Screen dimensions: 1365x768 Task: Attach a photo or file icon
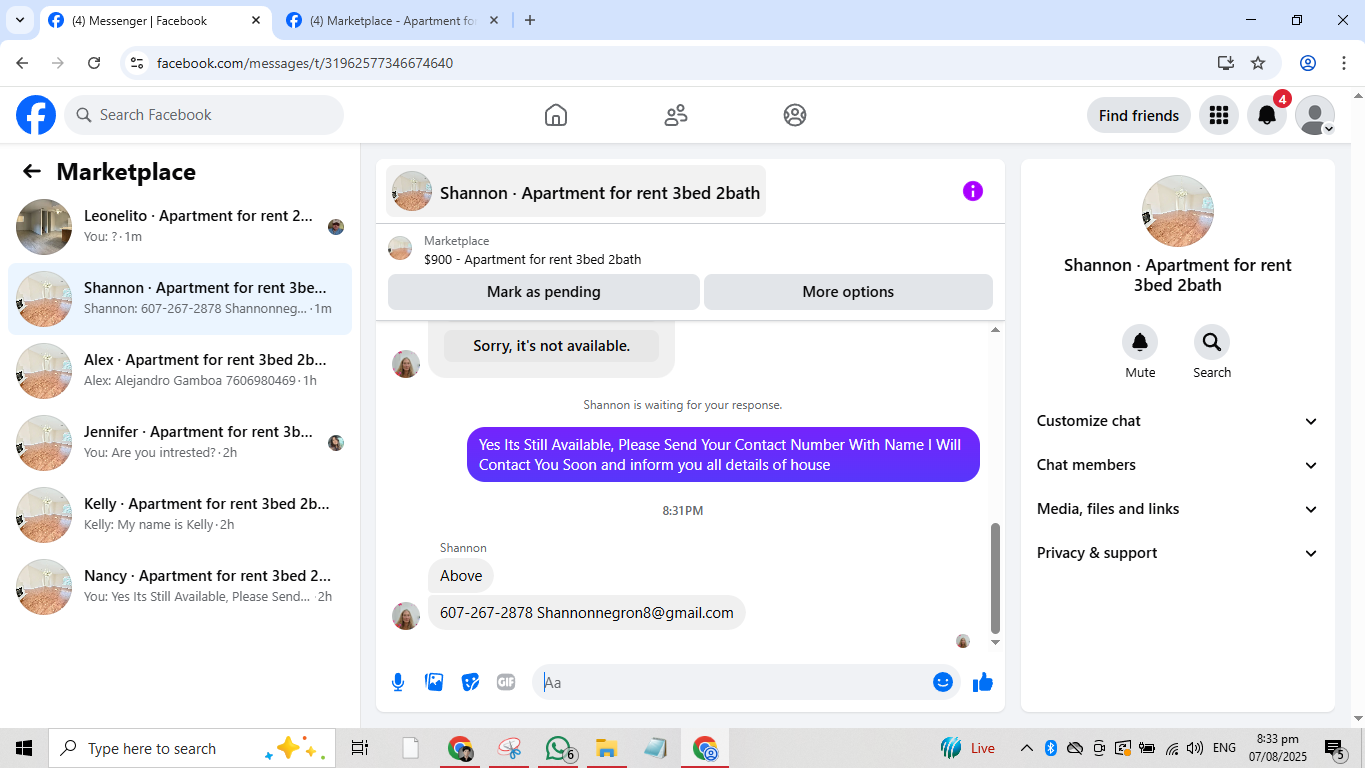click(x=434, y=682)
